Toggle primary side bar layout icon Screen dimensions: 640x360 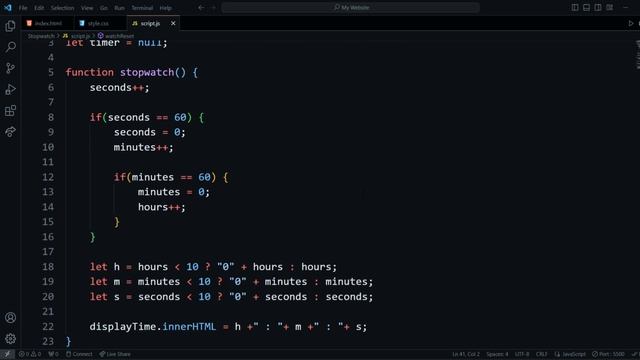click(x=575, y=7)
